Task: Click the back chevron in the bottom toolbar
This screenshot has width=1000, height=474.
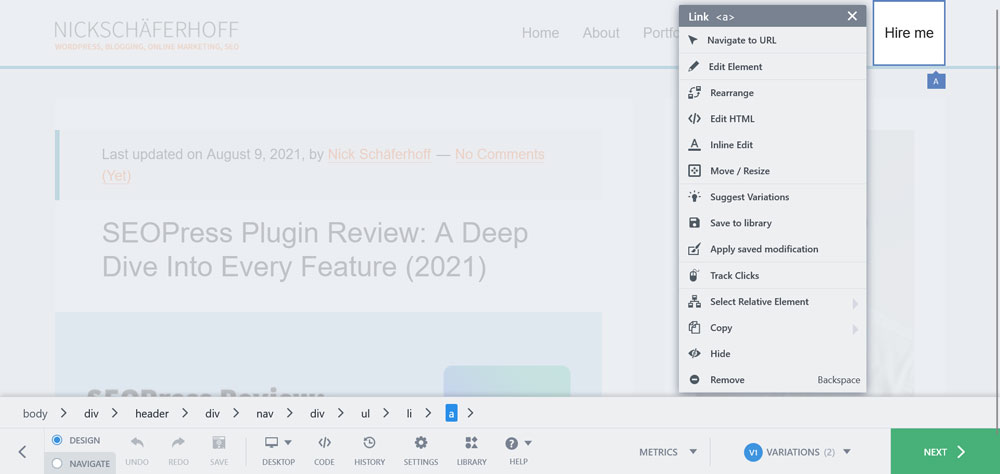Action: [22, 452]
